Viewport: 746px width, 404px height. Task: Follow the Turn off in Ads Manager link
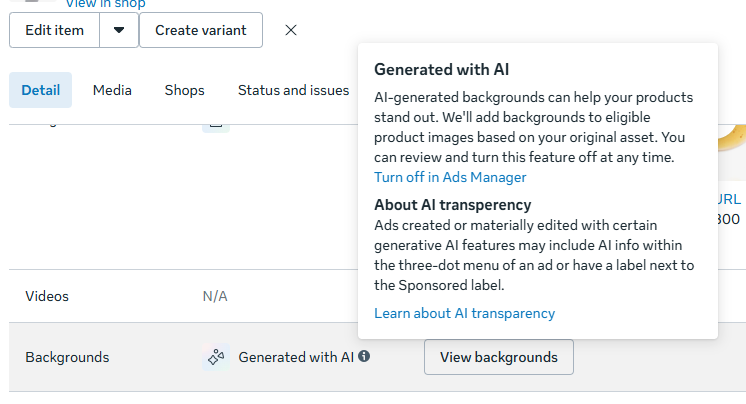coord(450,177)
